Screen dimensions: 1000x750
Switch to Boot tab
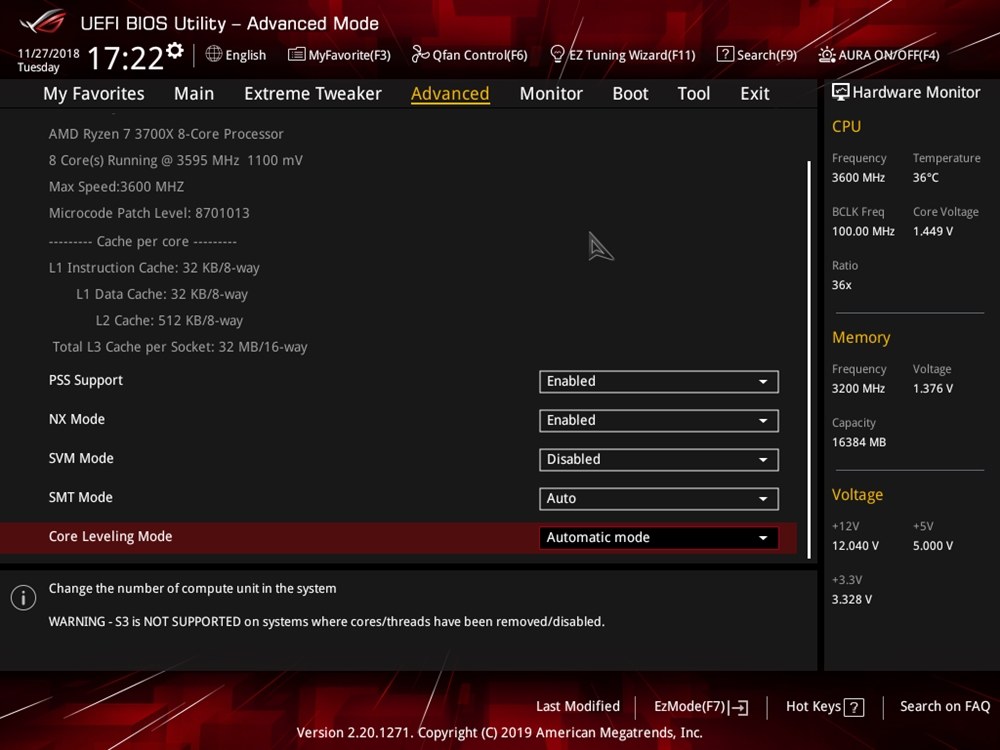pyautogui.click(x=630, y=94)
